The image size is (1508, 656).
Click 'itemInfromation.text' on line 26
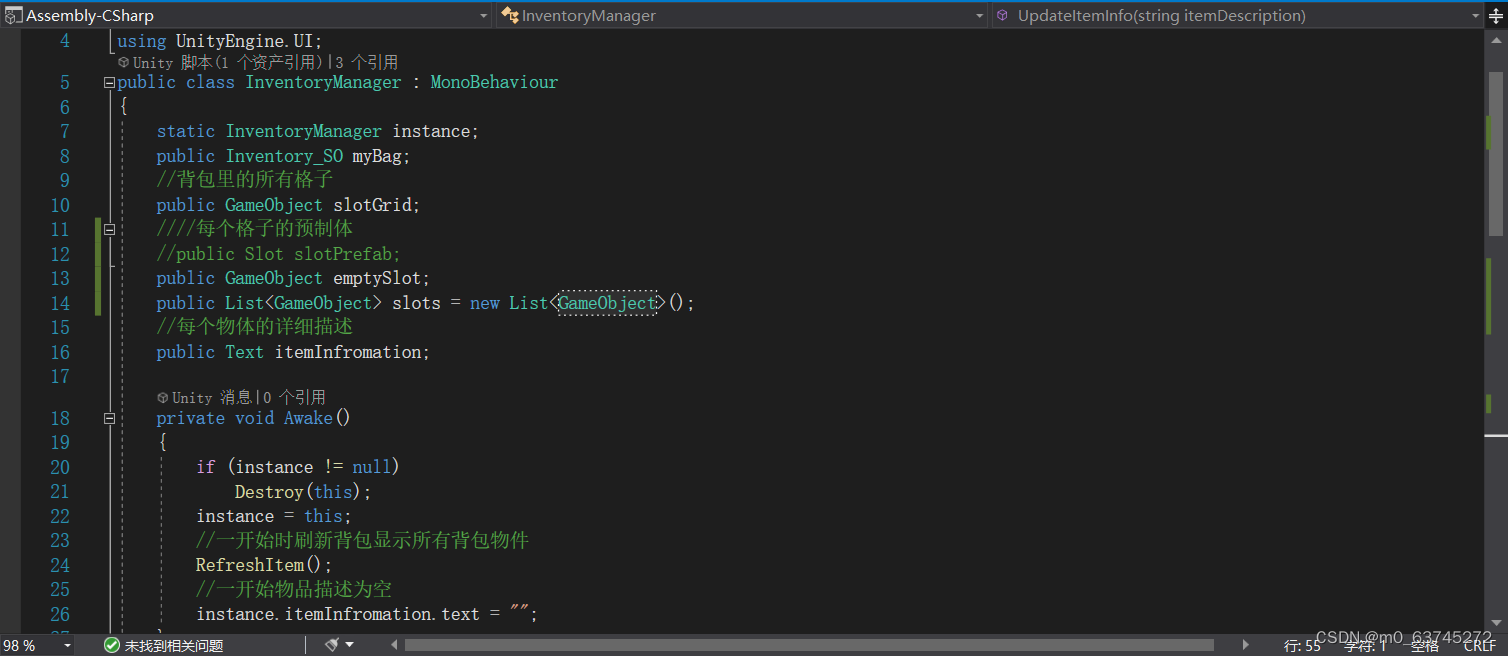(382, 614)
